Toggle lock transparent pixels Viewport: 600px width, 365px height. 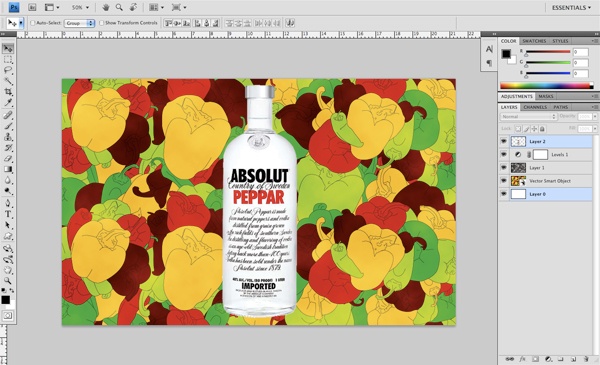(x=518, y=129)
